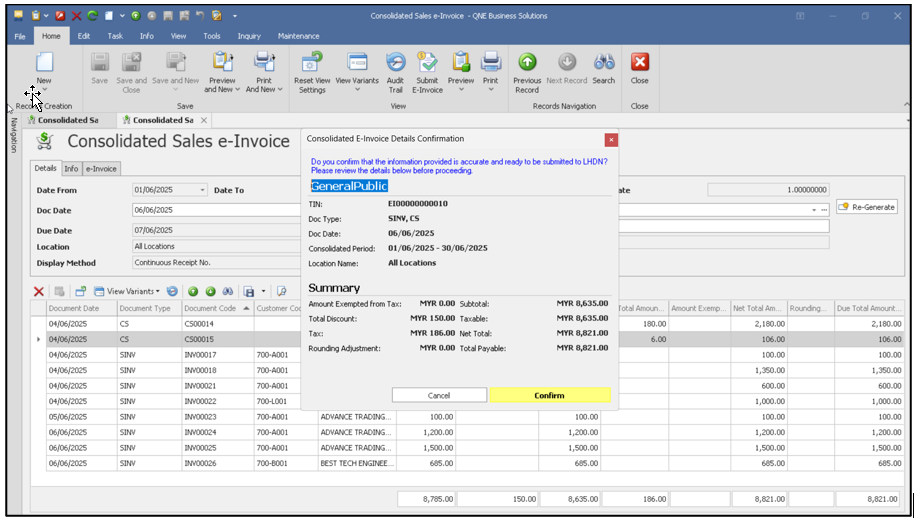Expand the Print ribbon dropdown arrow
This screenshot has height=521, width=922.
coord(490,90)
